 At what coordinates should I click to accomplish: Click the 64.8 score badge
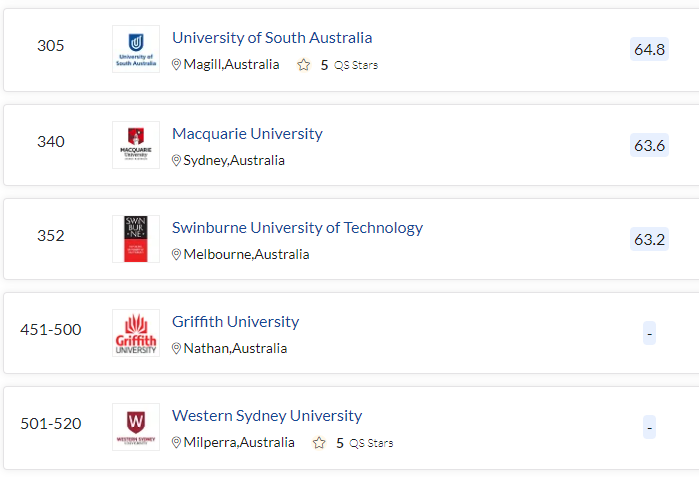pyautogui.click(x=650, y=49)
